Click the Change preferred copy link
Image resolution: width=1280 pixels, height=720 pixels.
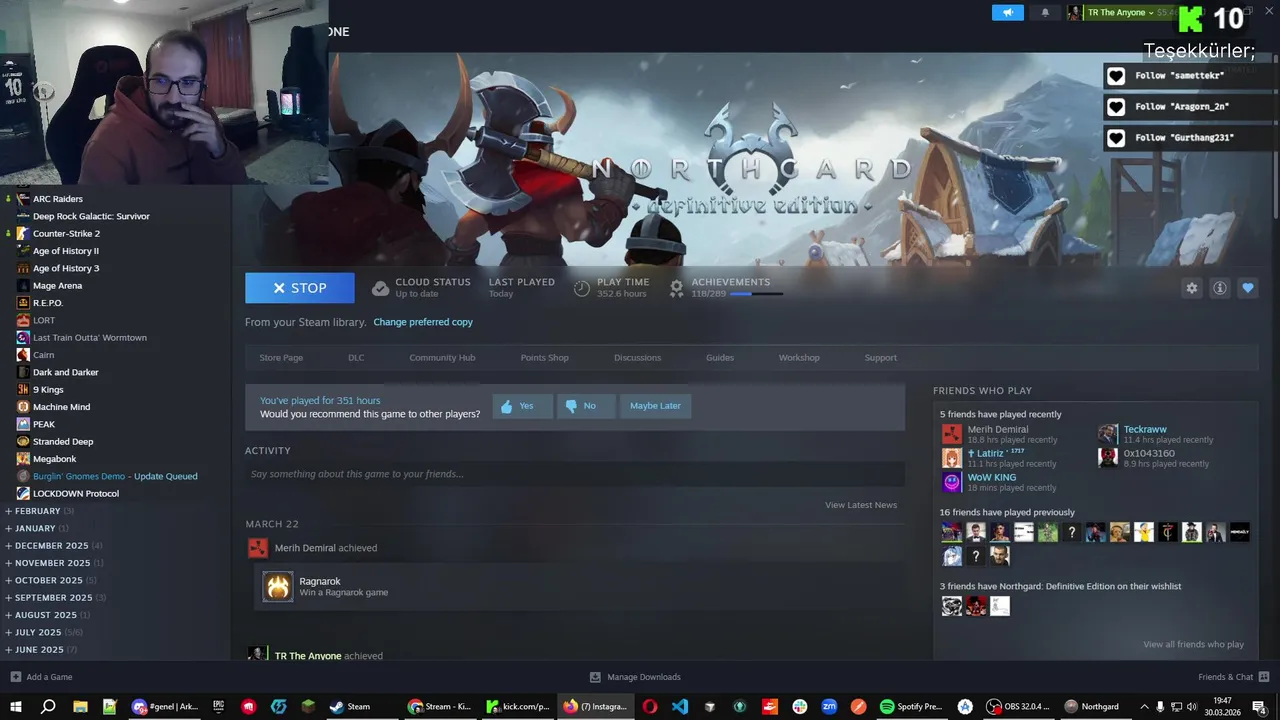(x=423, y=322)
